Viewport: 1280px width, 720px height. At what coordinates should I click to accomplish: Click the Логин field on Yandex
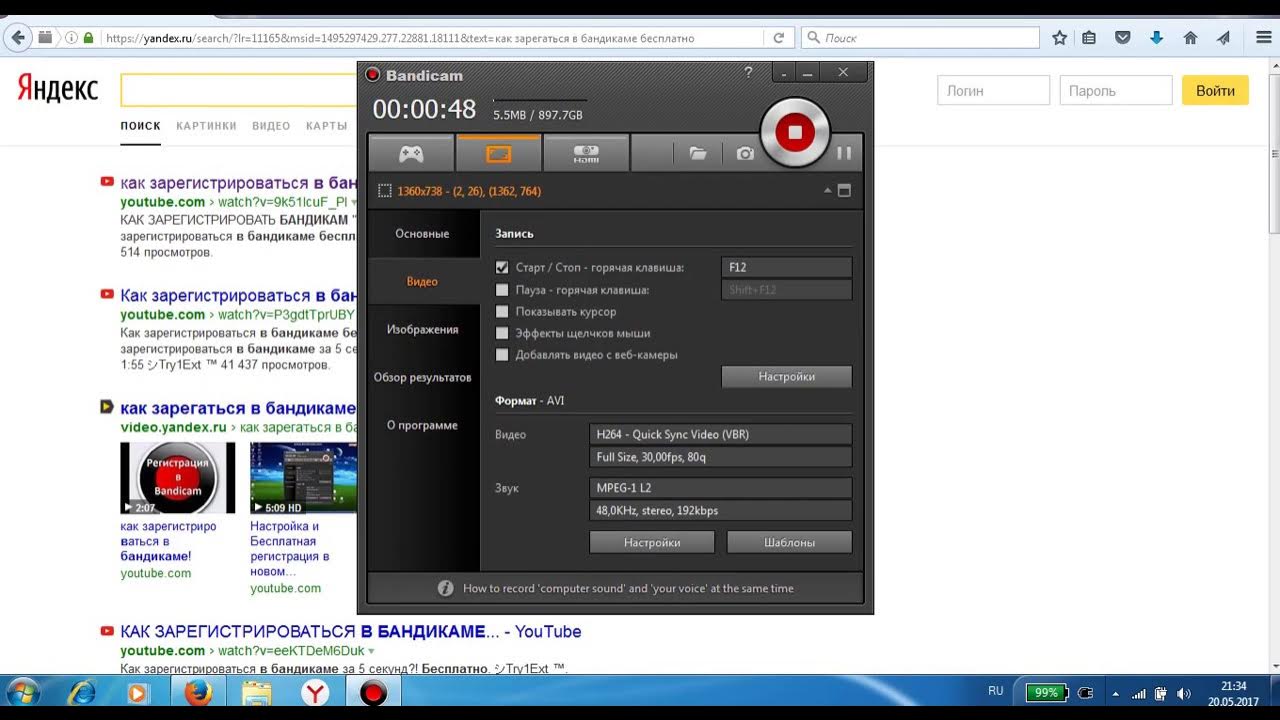tap(993, 90)
